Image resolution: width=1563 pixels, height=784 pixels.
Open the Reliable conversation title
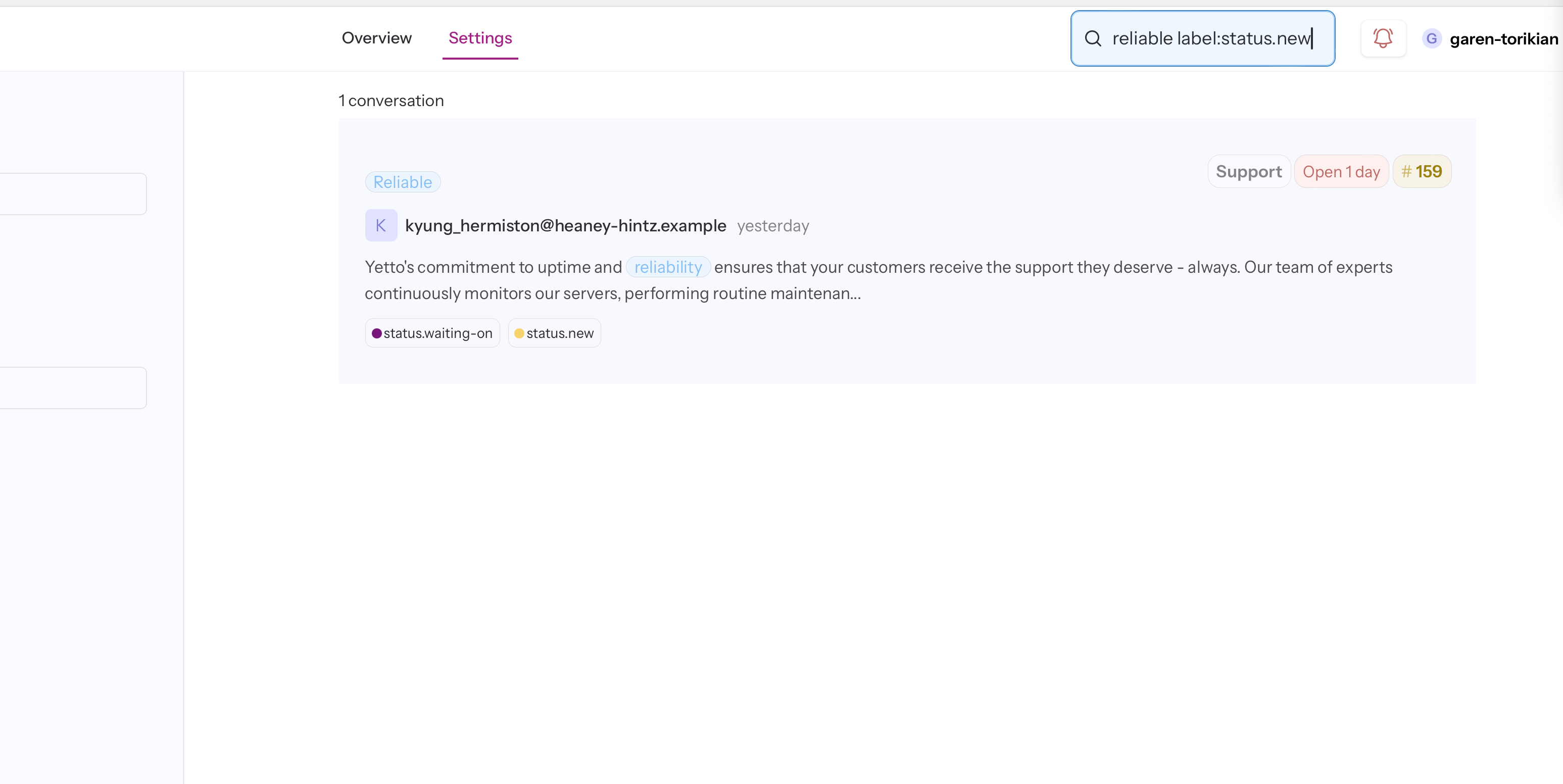pos(402,182)
